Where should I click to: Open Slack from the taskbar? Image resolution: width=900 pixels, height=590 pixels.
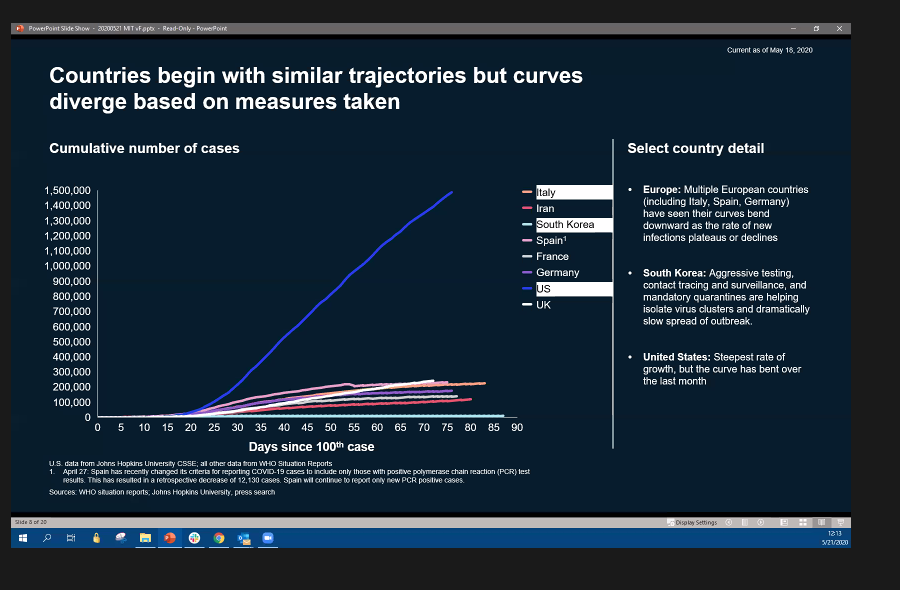tap(195, 538)
